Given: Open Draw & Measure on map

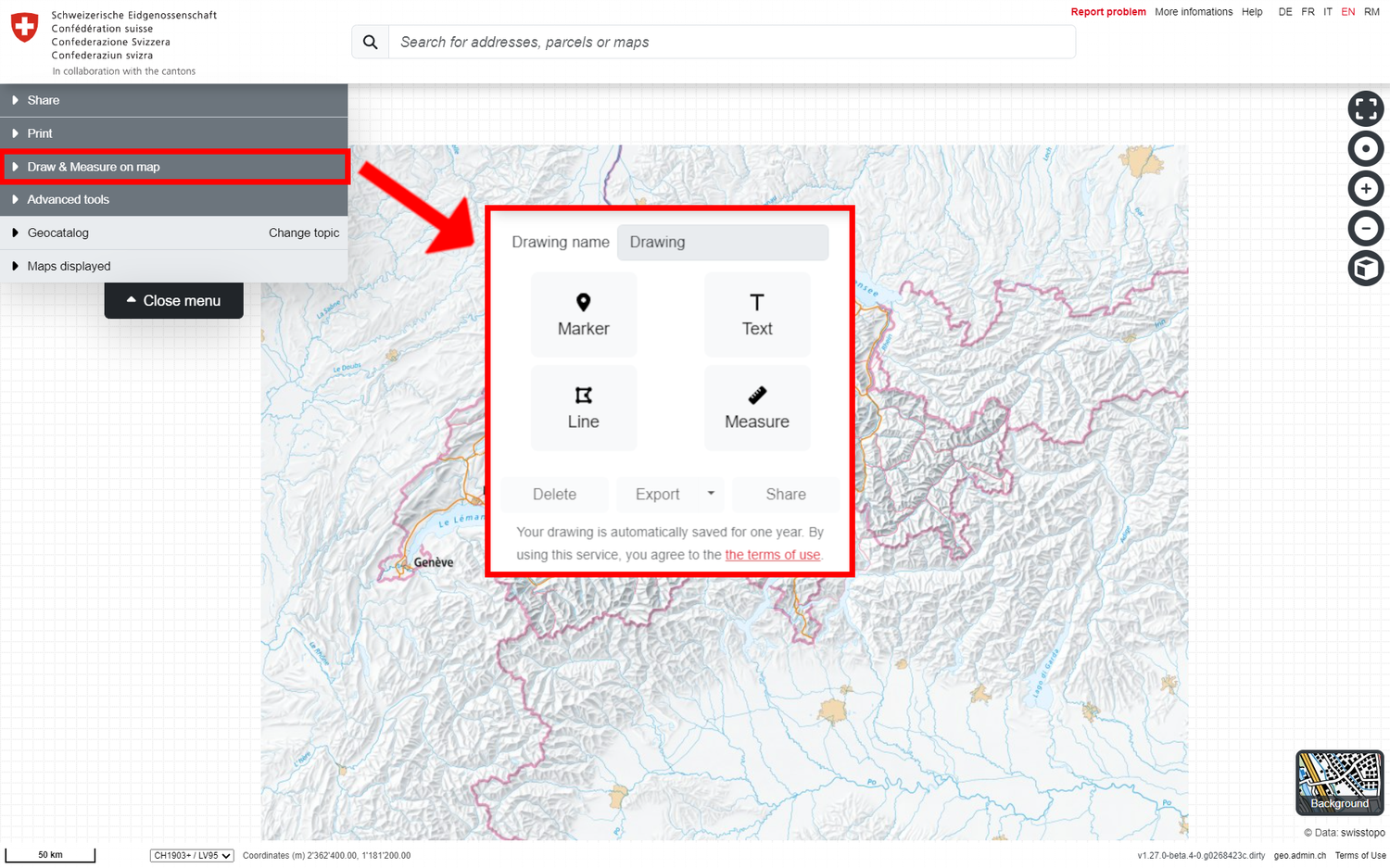Looking at the screenshot, I should [94, 167].
